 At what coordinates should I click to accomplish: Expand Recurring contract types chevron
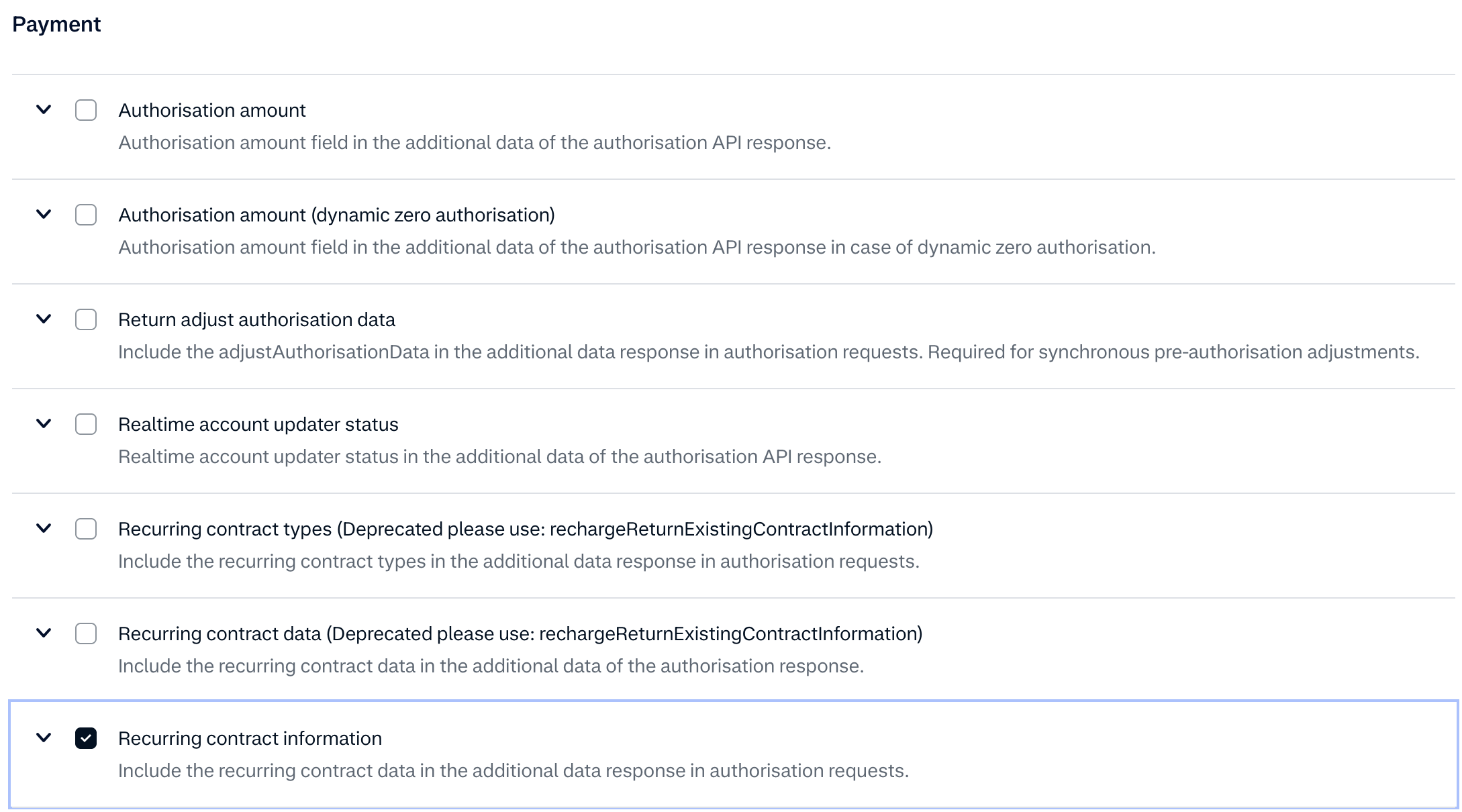pos(44,528)
